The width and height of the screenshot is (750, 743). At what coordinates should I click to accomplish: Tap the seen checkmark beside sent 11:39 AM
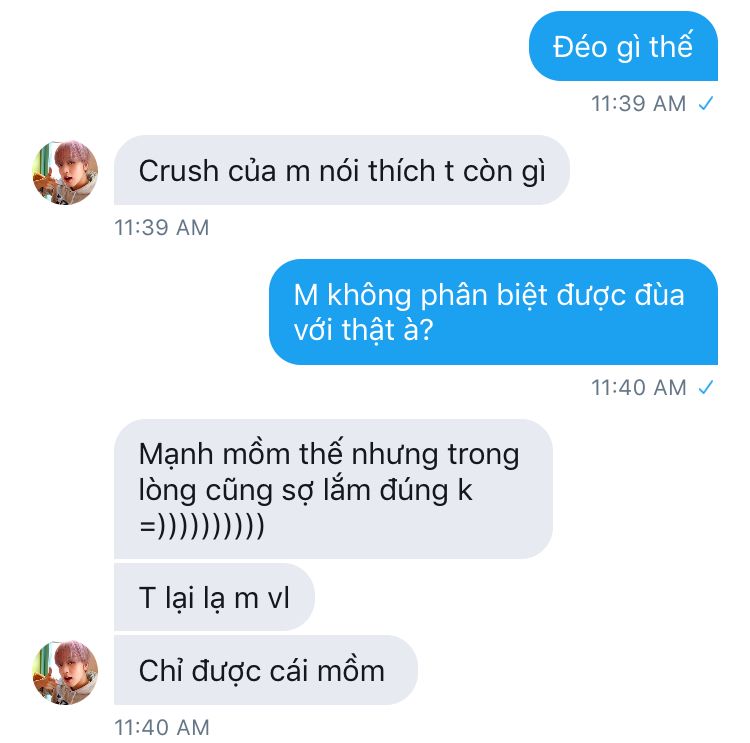click(706, 103)
